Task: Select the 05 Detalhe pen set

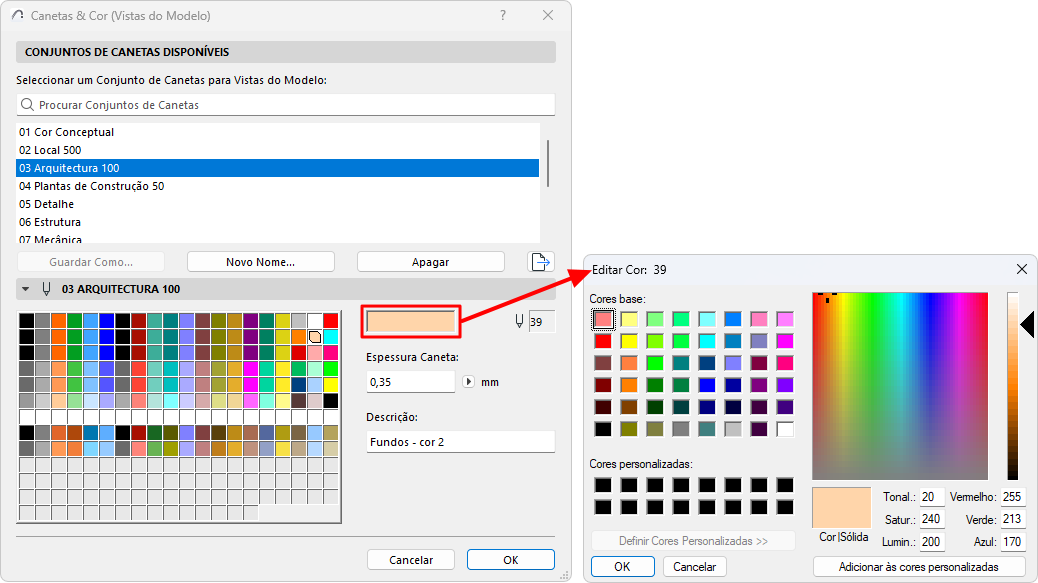Action: click(45, 204)
